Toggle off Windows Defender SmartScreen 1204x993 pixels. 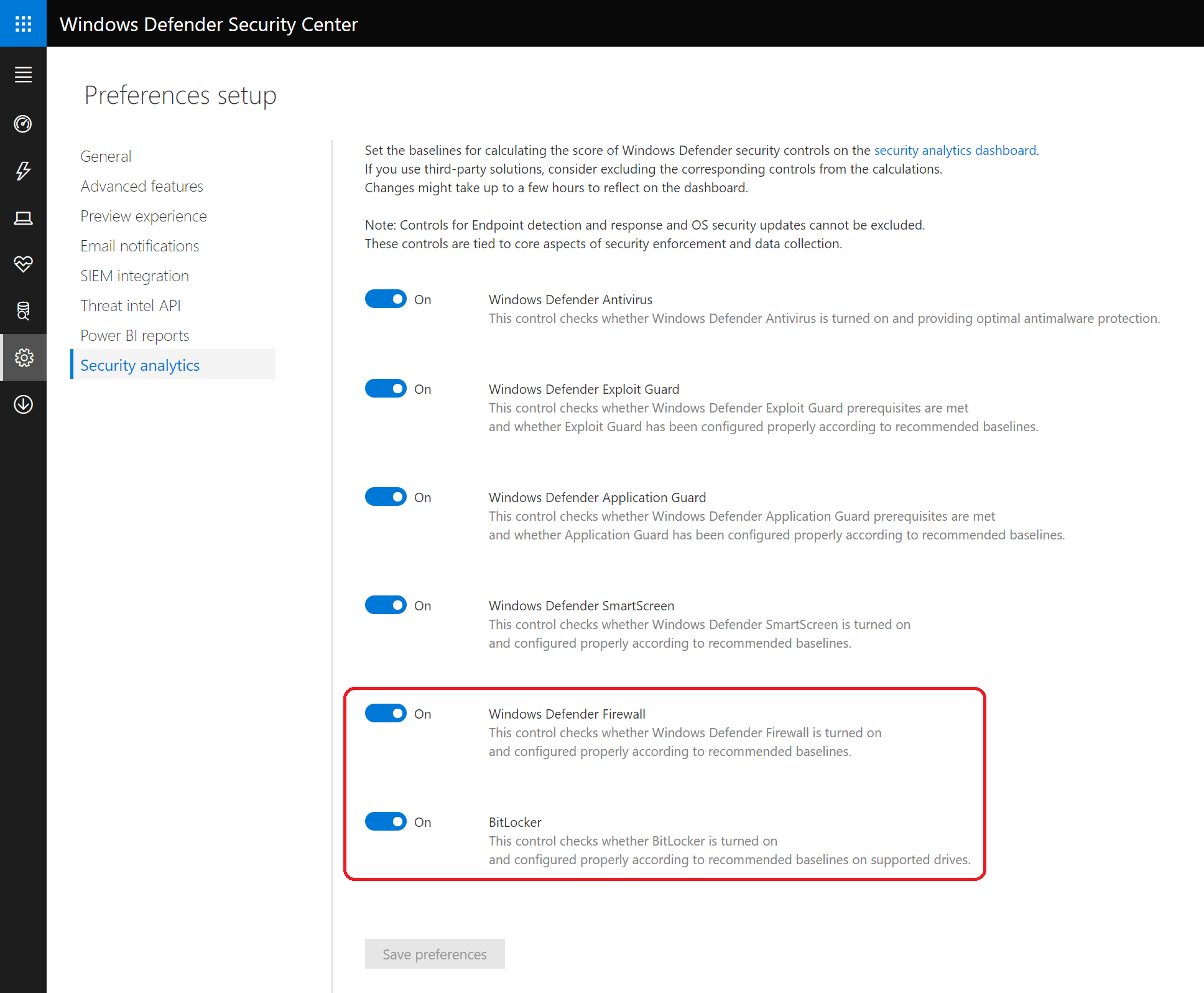tap(386, 605)
